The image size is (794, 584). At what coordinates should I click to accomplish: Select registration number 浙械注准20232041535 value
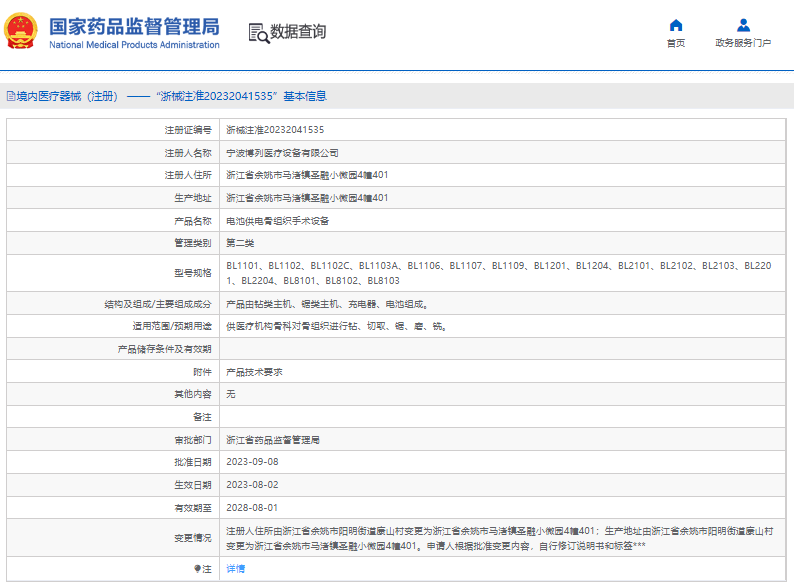pos(275,130)
